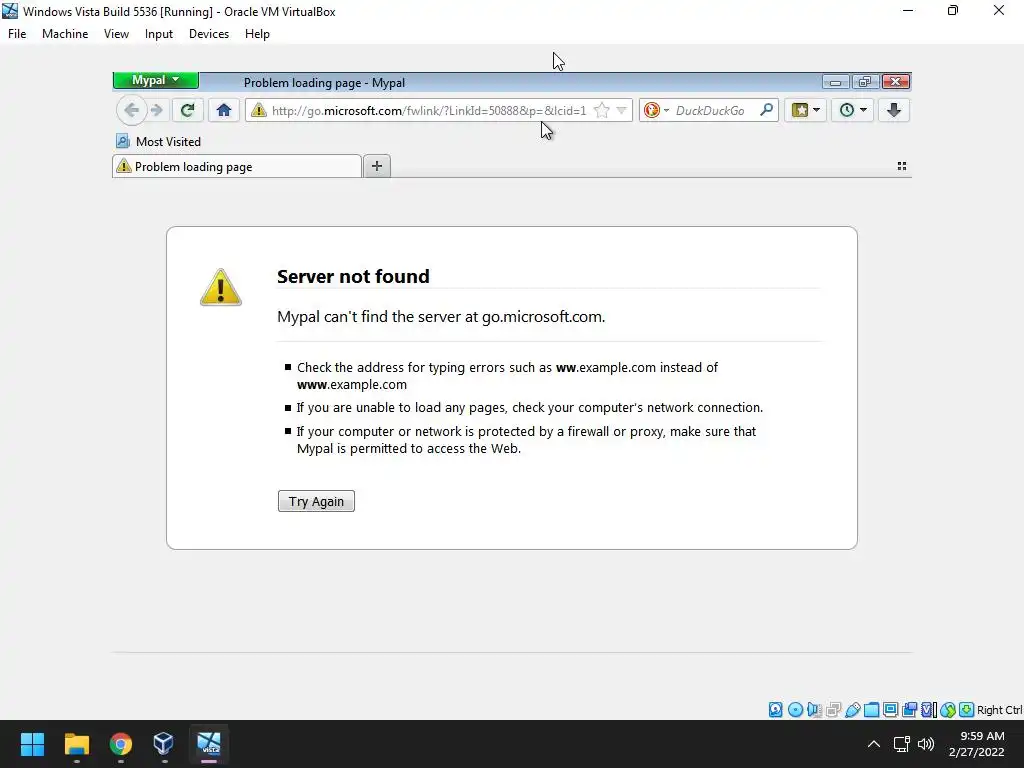Show hidden system tray icons

pos(874,744)
